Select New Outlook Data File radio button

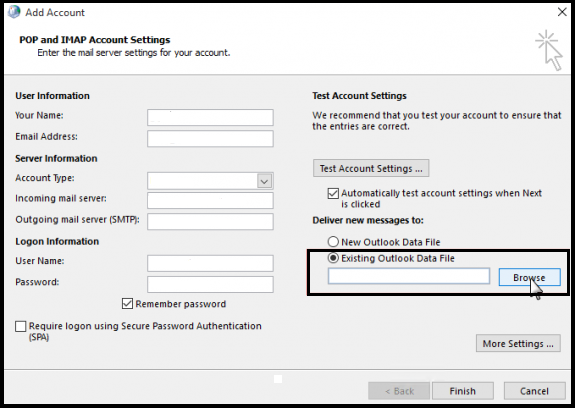click(x=333, y=242)
